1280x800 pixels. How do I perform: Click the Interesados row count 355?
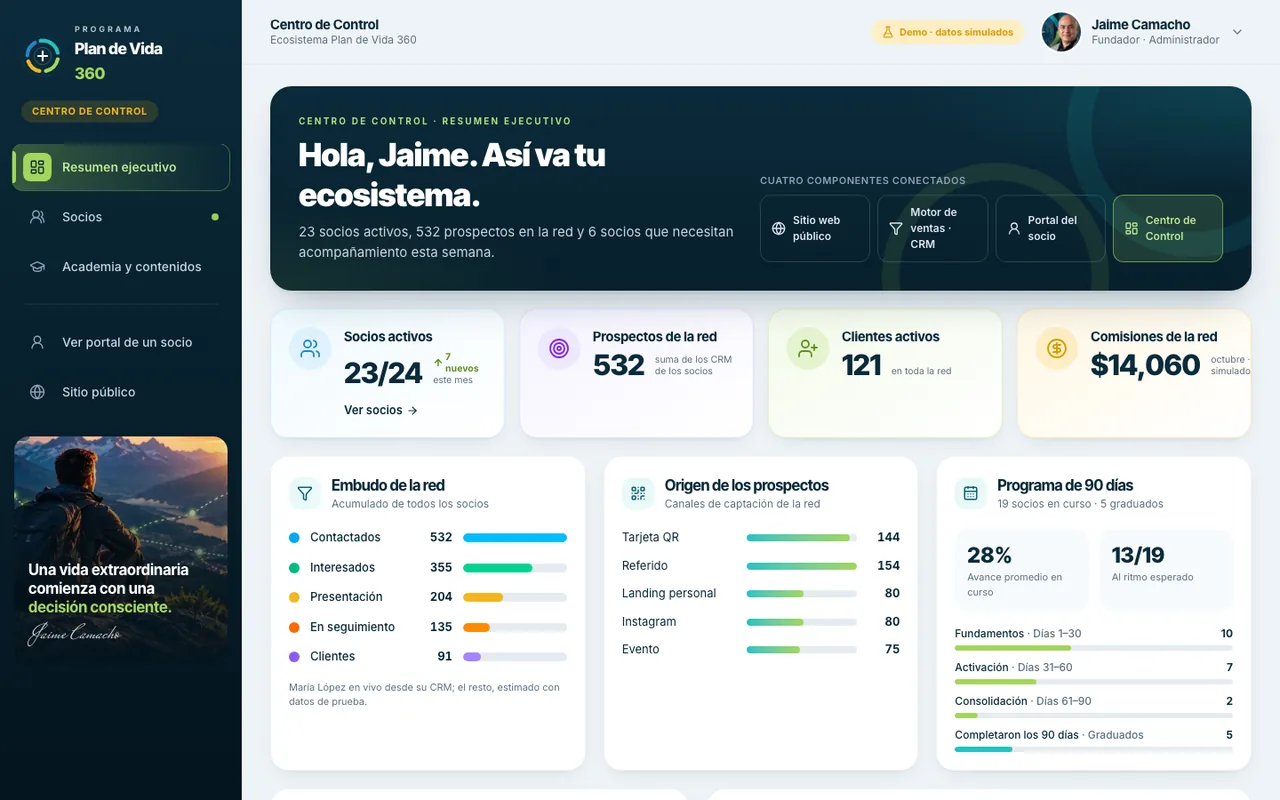[441, 567]
